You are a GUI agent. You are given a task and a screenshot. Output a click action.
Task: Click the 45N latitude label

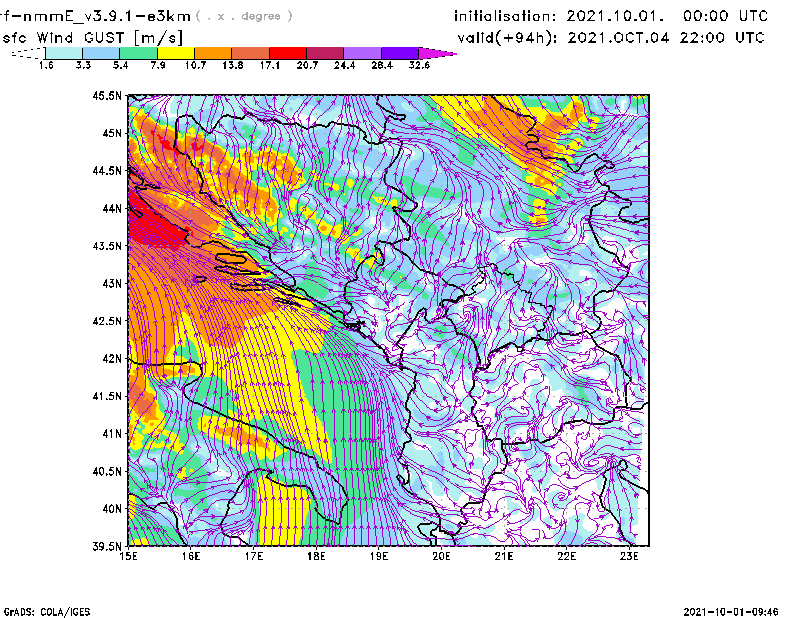pyautogui.click(x=112, y=133)
